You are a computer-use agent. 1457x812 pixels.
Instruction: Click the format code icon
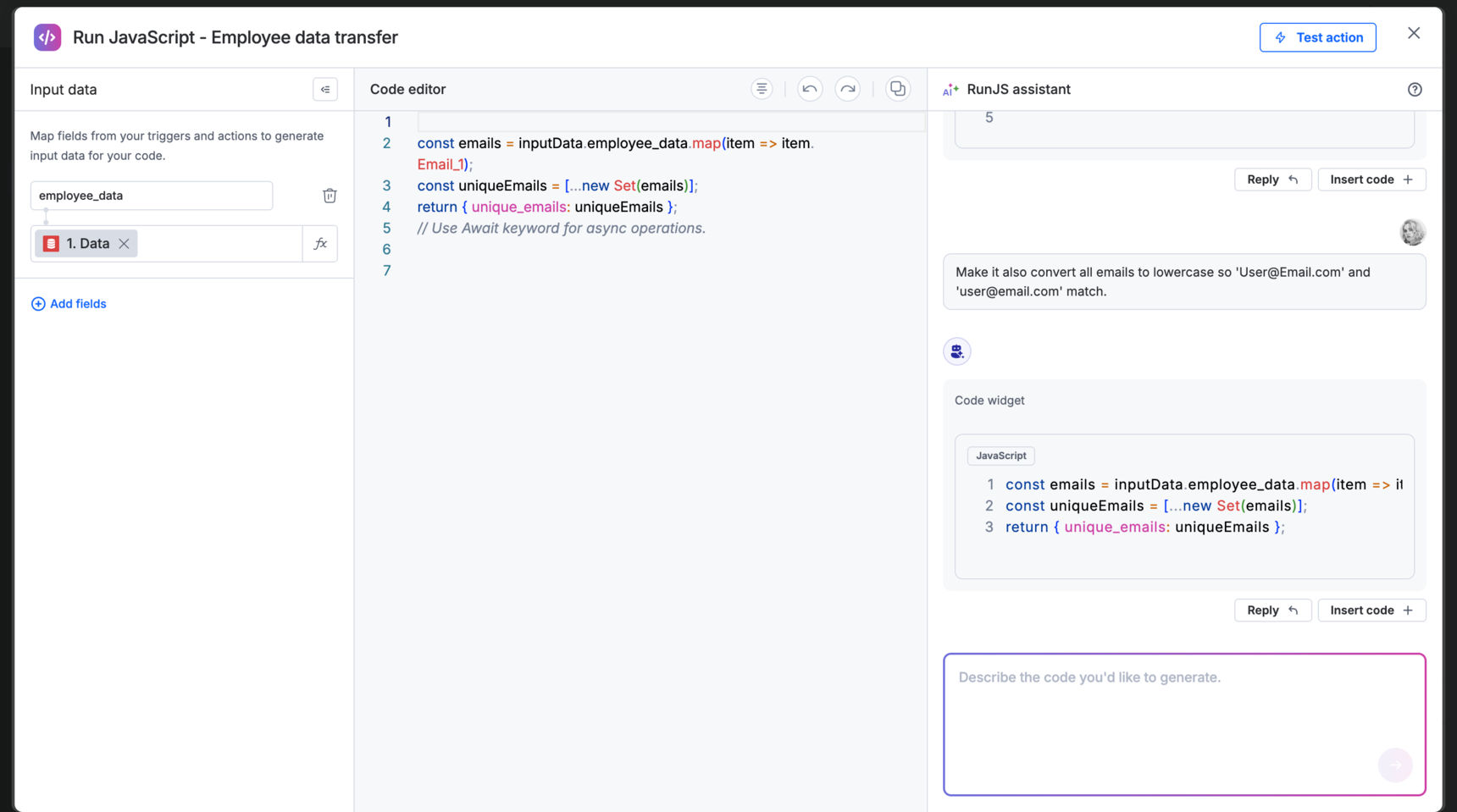[762, 88]
